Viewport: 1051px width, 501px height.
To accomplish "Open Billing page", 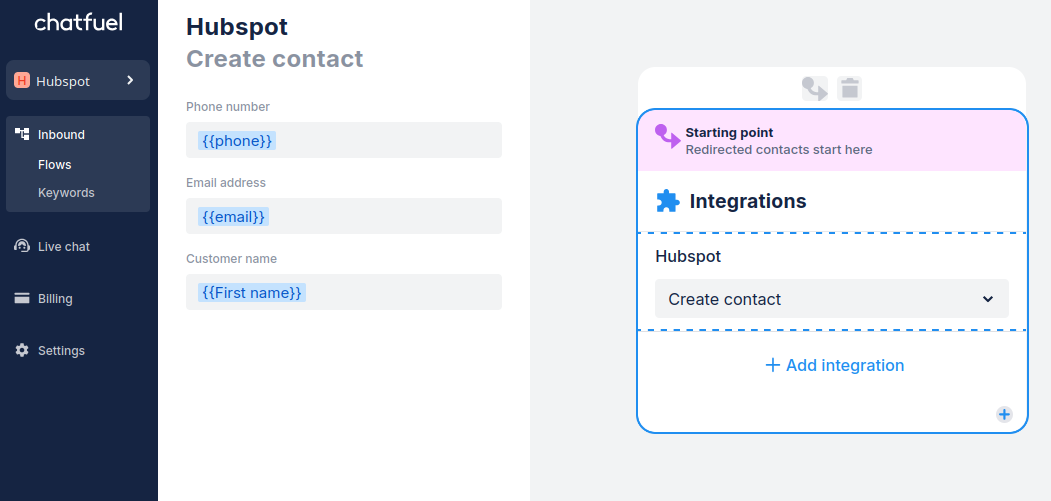I will pos(55,298).
